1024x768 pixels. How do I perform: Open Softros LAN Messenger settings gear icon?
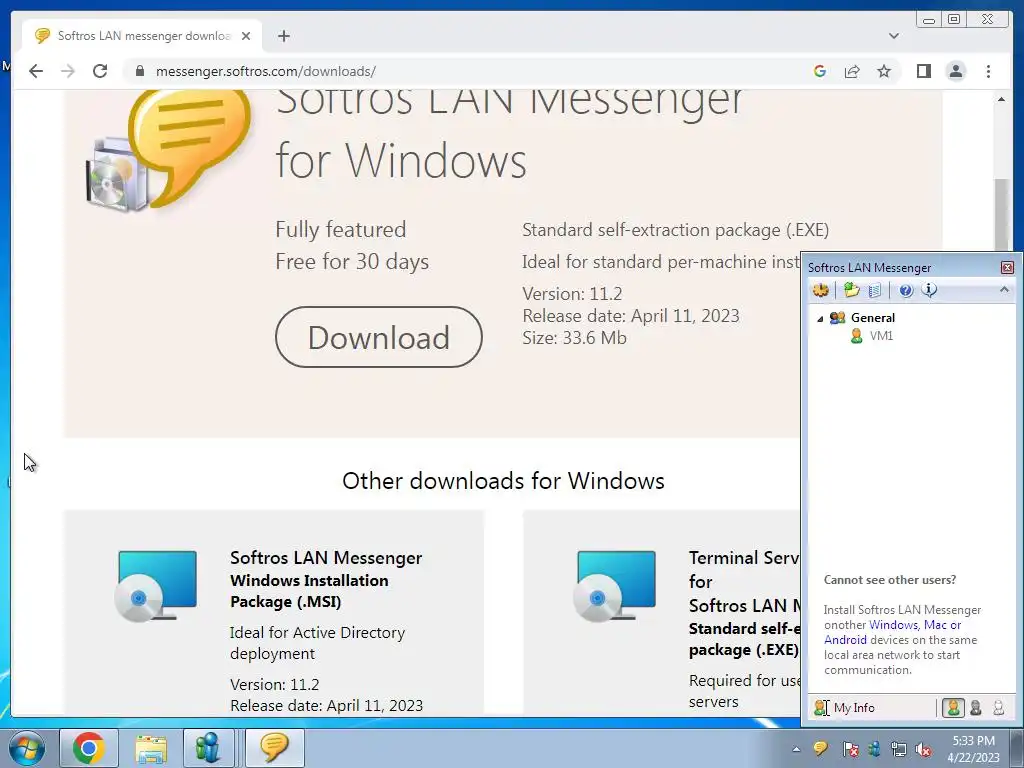(821, 290)
